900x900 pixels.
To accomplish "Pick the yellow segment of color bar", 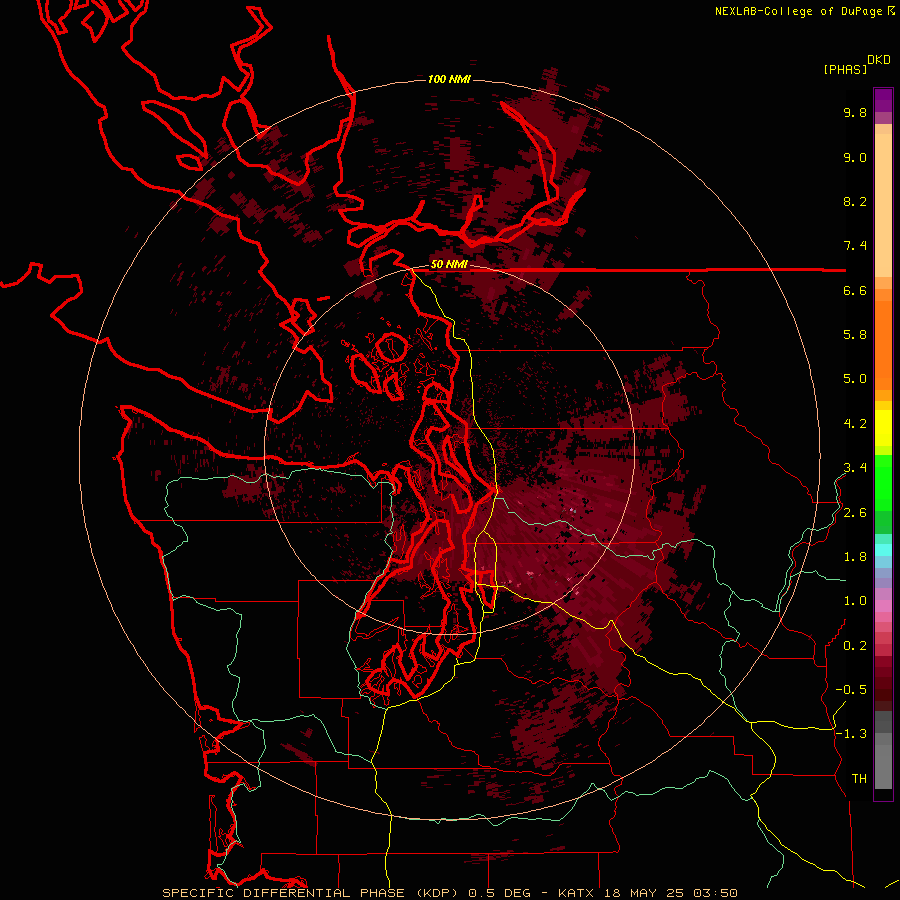I will click(x=883, y=428).
